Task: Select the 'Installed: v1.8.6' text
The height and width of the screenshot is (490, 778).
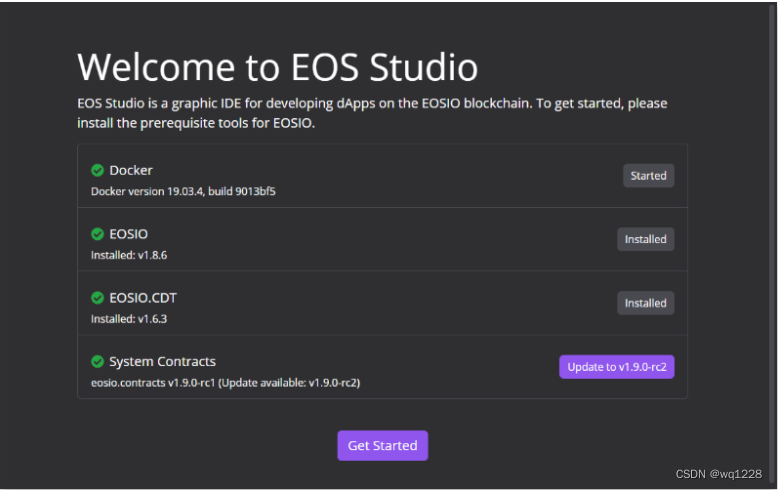Action: 129,255
